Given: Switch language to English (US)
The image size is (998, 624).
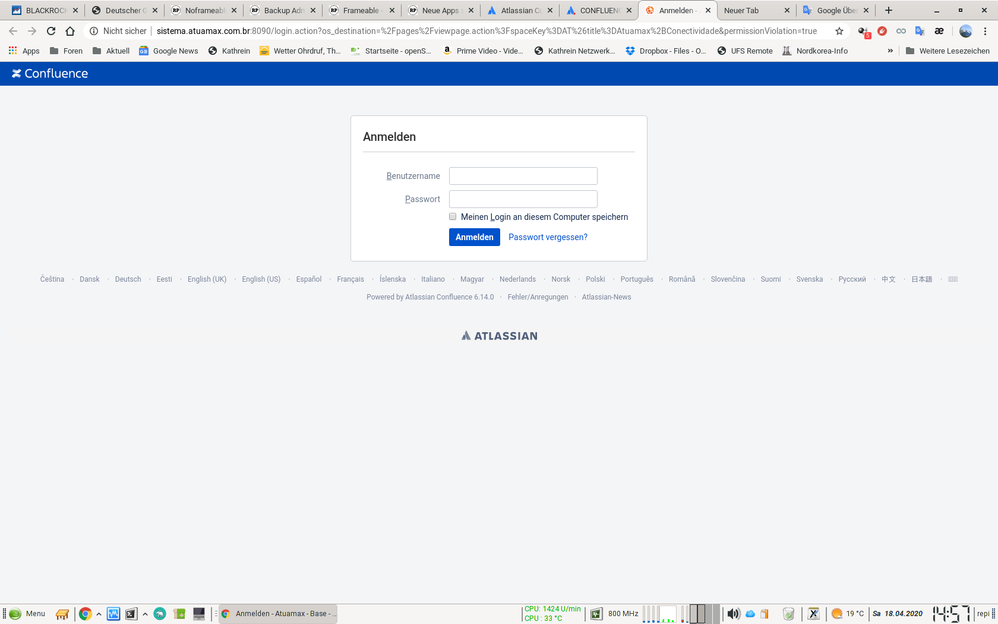Looking at the screenshot, I should pyautogui.click(x=261, y=279).
